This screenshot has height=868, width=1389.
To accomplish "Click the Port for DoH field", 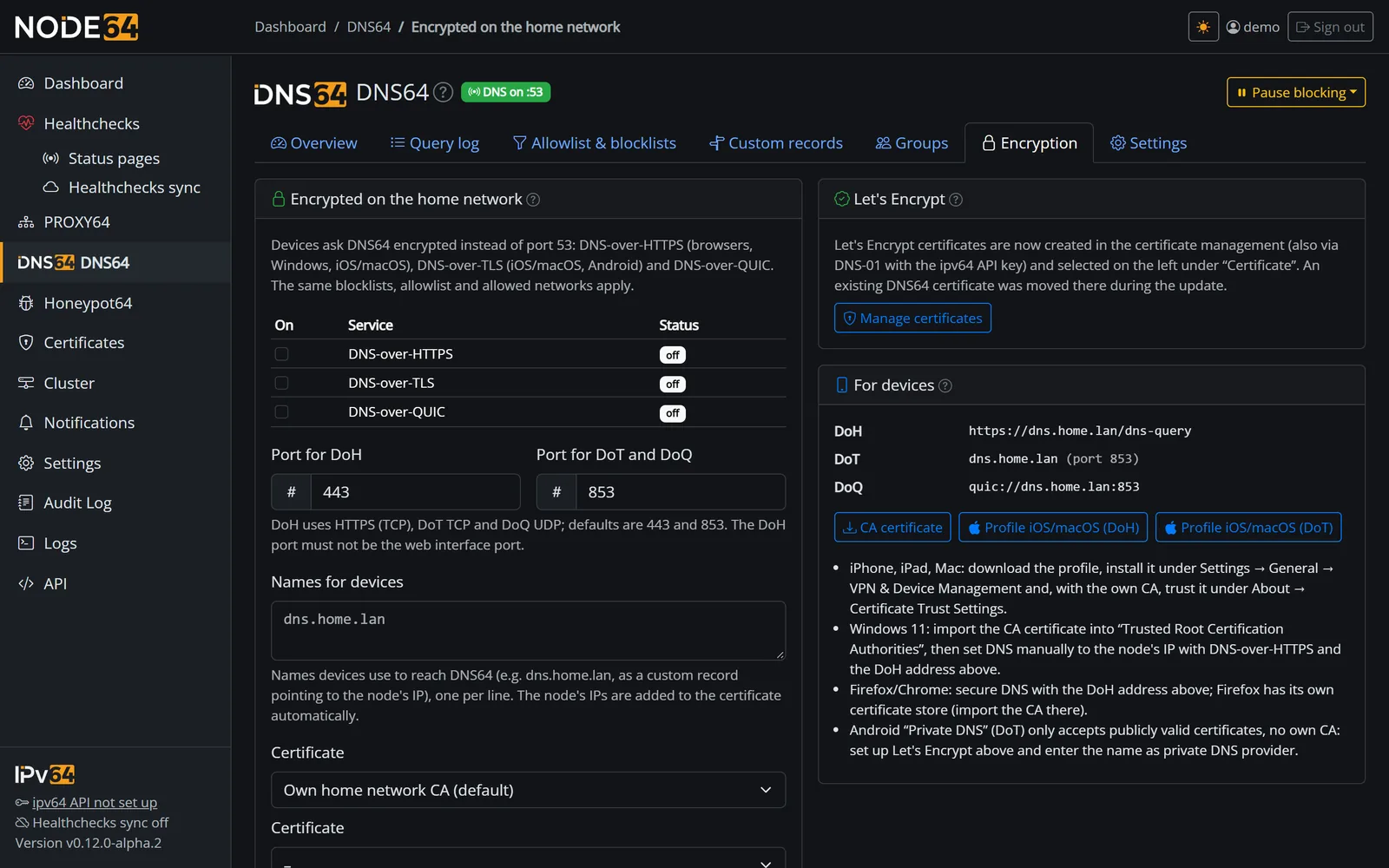I will click(415, 492).
